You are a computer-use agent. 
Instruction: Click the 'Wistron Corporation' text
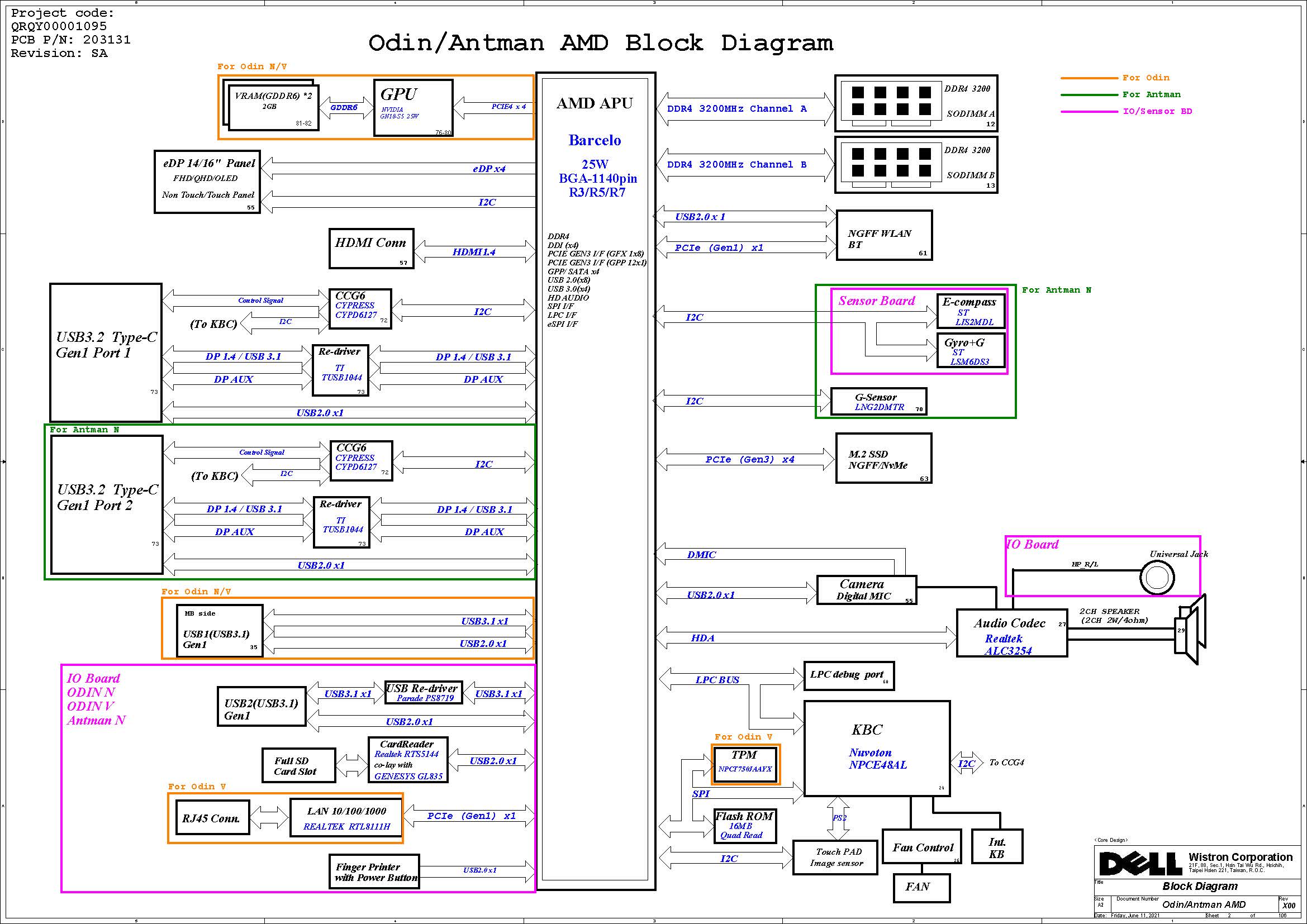tap(1241, 857)
